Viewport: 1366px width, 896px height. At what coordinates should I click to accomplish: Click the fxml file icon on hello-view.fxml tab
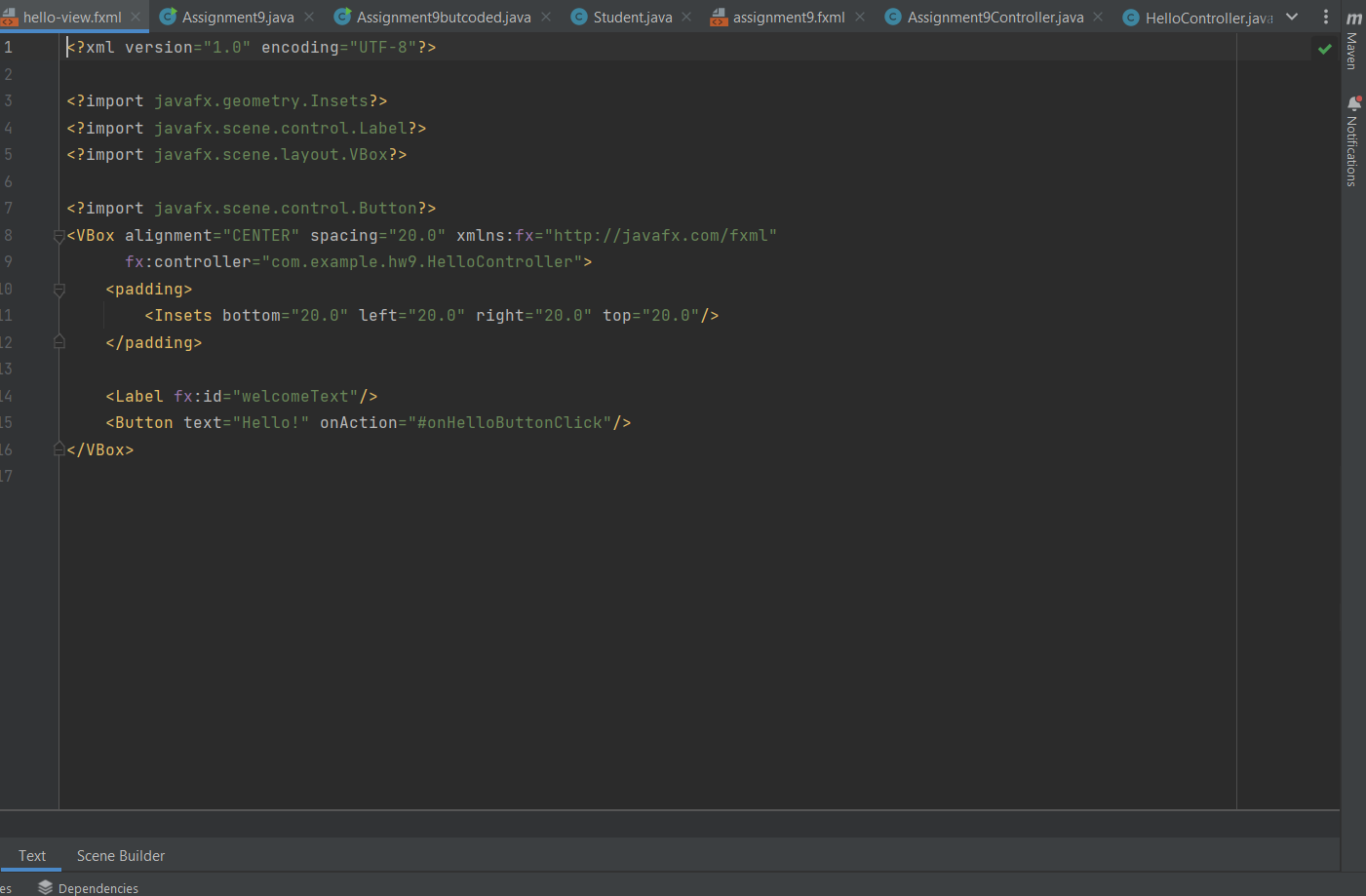click(12, 17)
